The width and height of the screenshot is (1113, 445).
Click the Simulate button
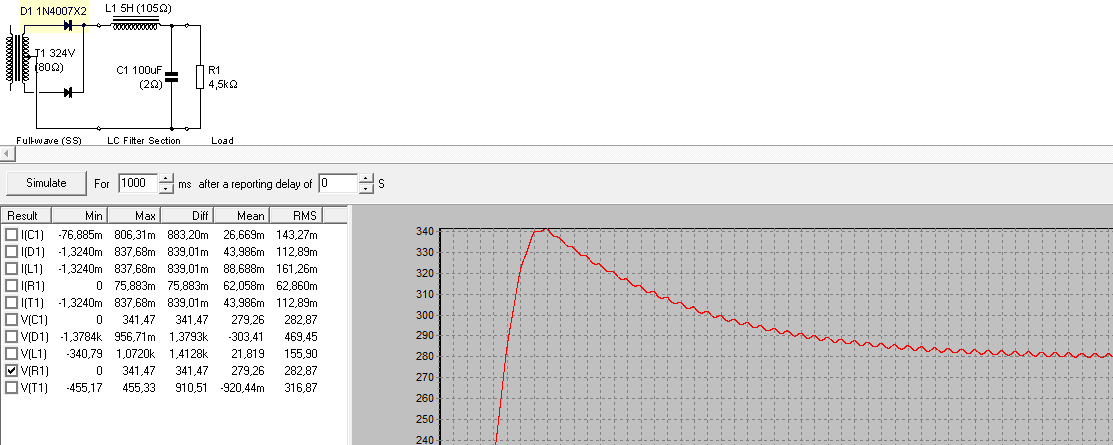point(46,183)
